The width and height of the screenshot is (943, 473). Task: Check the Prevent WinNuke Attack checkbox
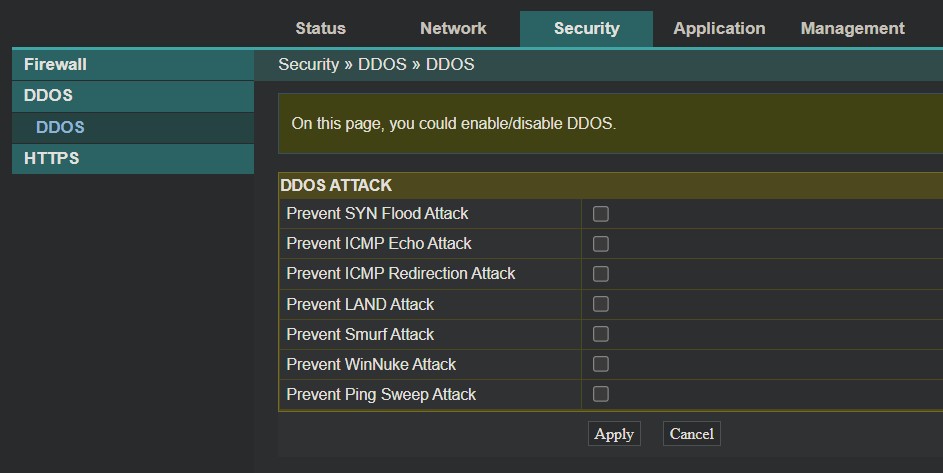[601, 364]
